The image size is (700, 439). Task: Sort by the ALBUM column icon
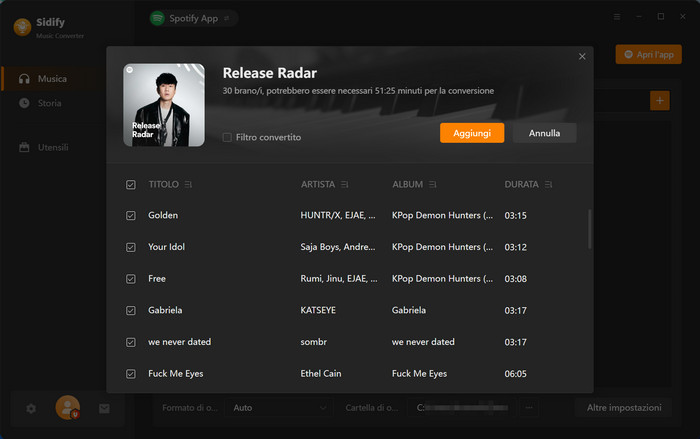433,184
